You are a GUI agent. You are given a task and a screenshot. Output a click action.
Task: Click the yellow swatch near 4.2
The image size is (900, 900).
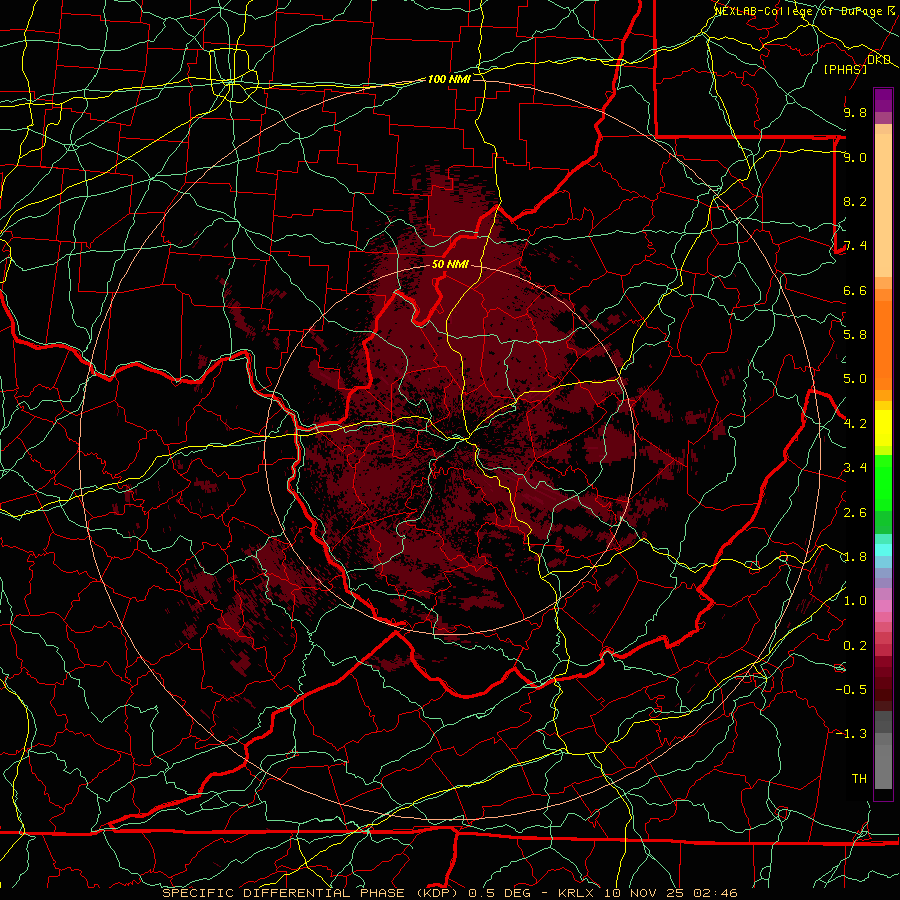[x=883, y=428]
